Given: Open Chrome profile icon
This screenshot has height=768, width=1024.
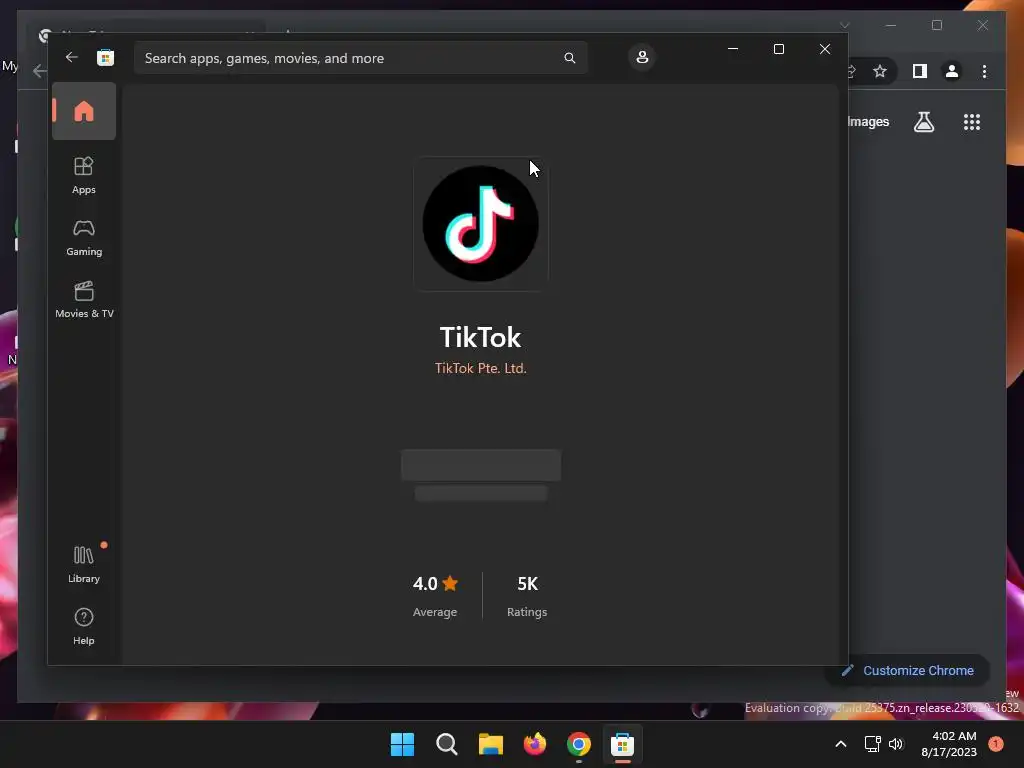Looking at the screenshot, I should coord(952,71).
